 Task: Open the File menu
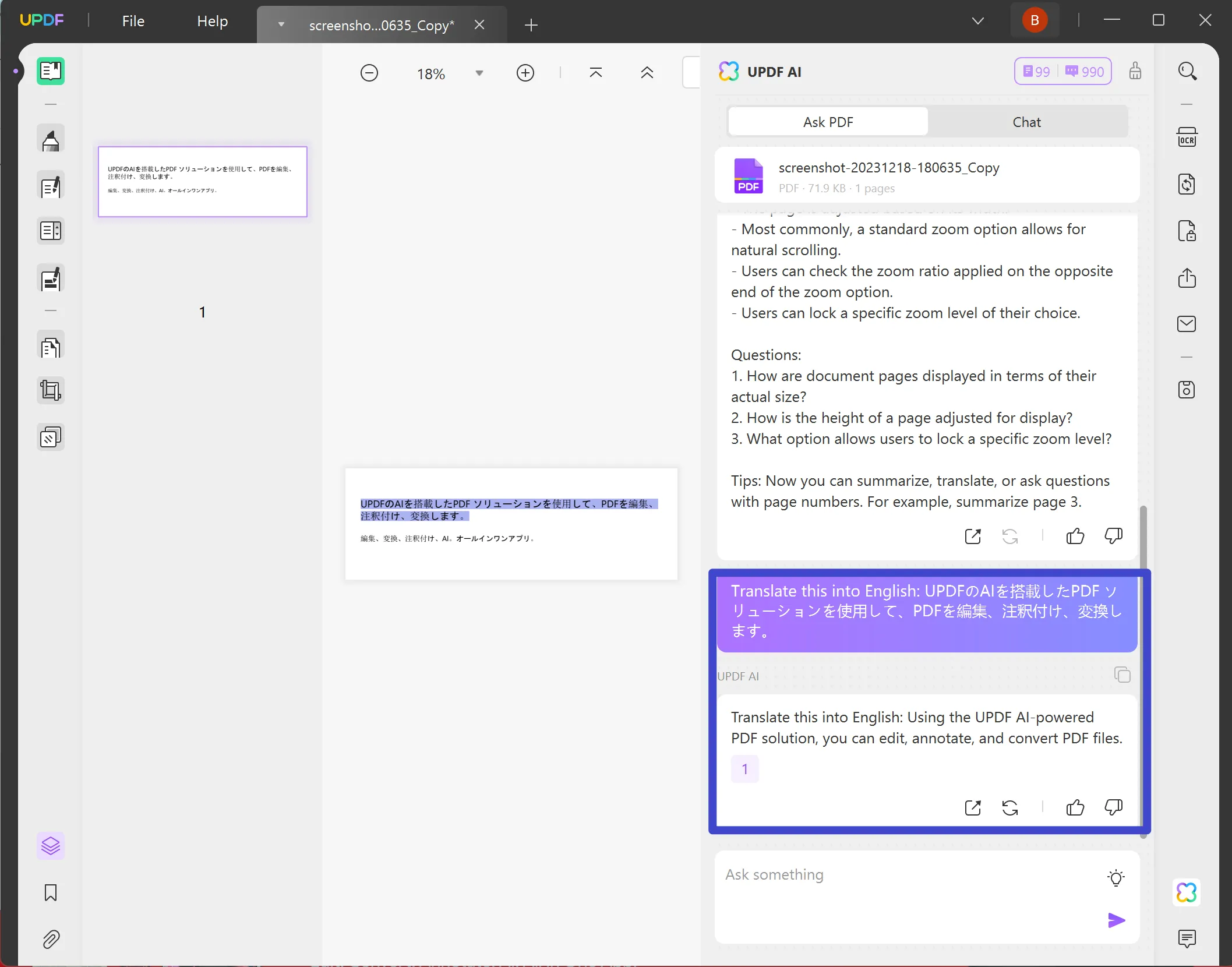(x=133, y=21)
